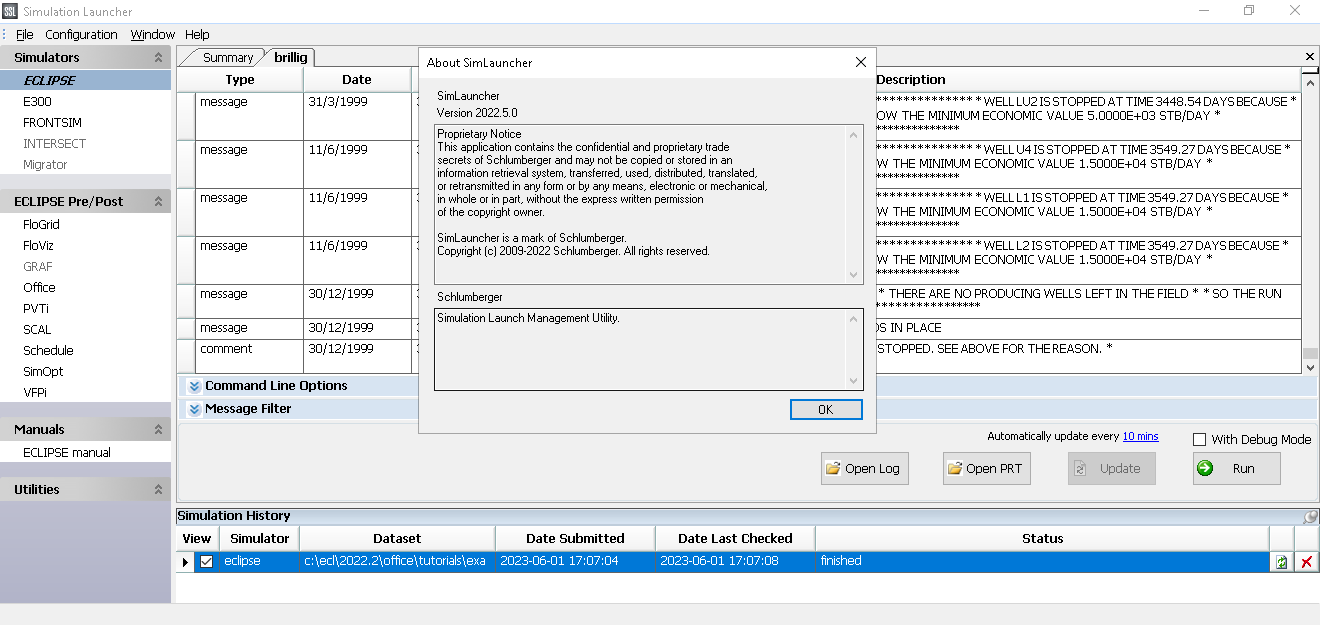Launch SimOpt tool
Screen dimensions: 1320x625
coord(43,372)
